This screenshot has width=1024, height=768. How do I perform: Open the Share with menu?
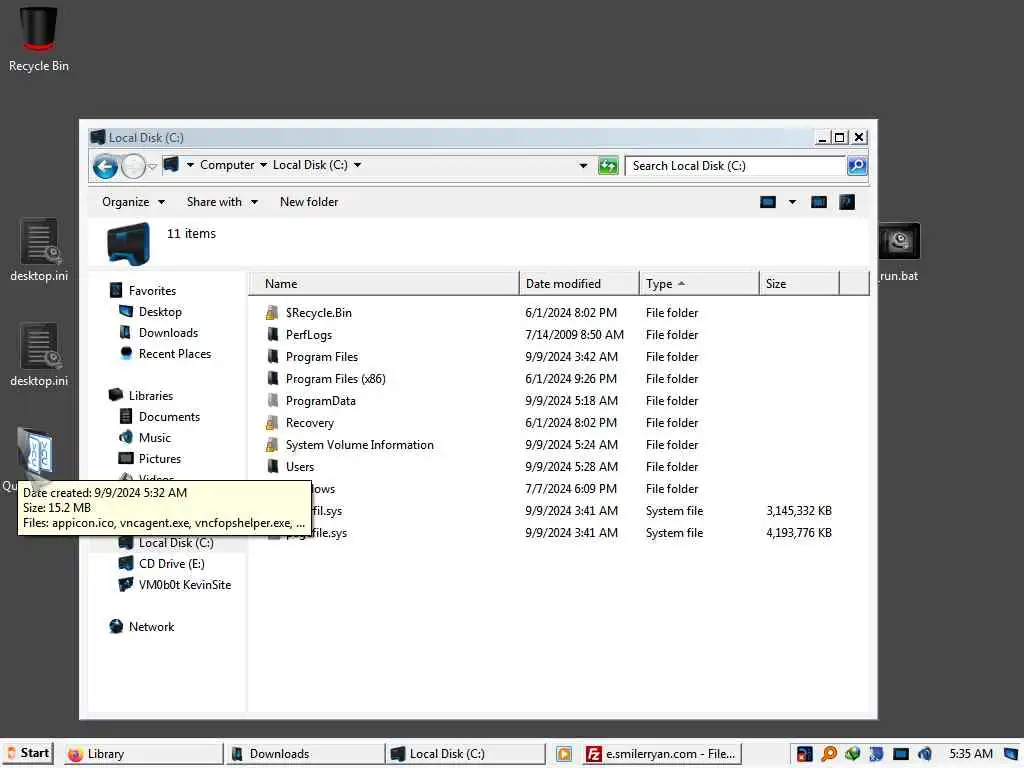(x=222, y=202)
